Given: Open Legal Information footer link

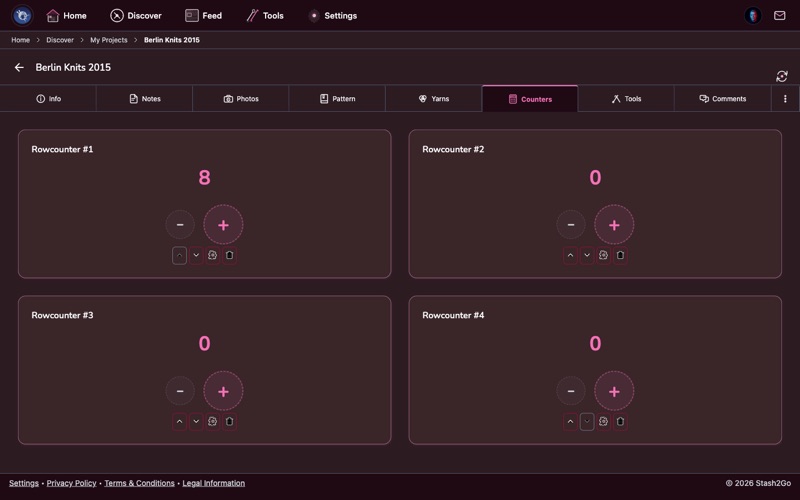Looking at the screenshot, I should point(213,483).
